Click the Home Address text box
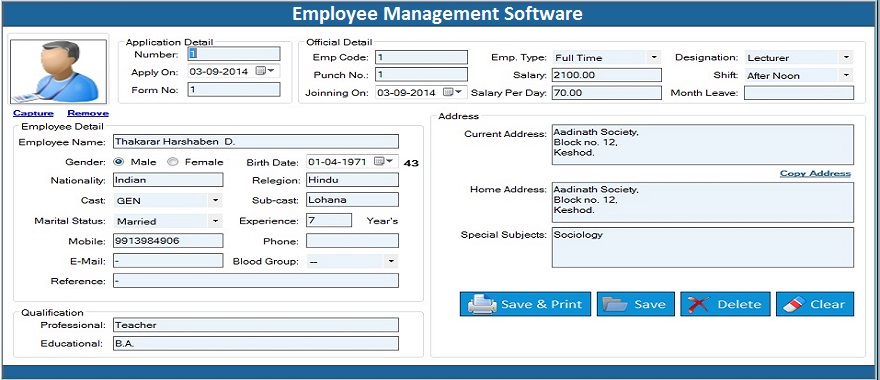Image resolution: width=880 pixels, height=380 pixels. click(x=703, y=202)
